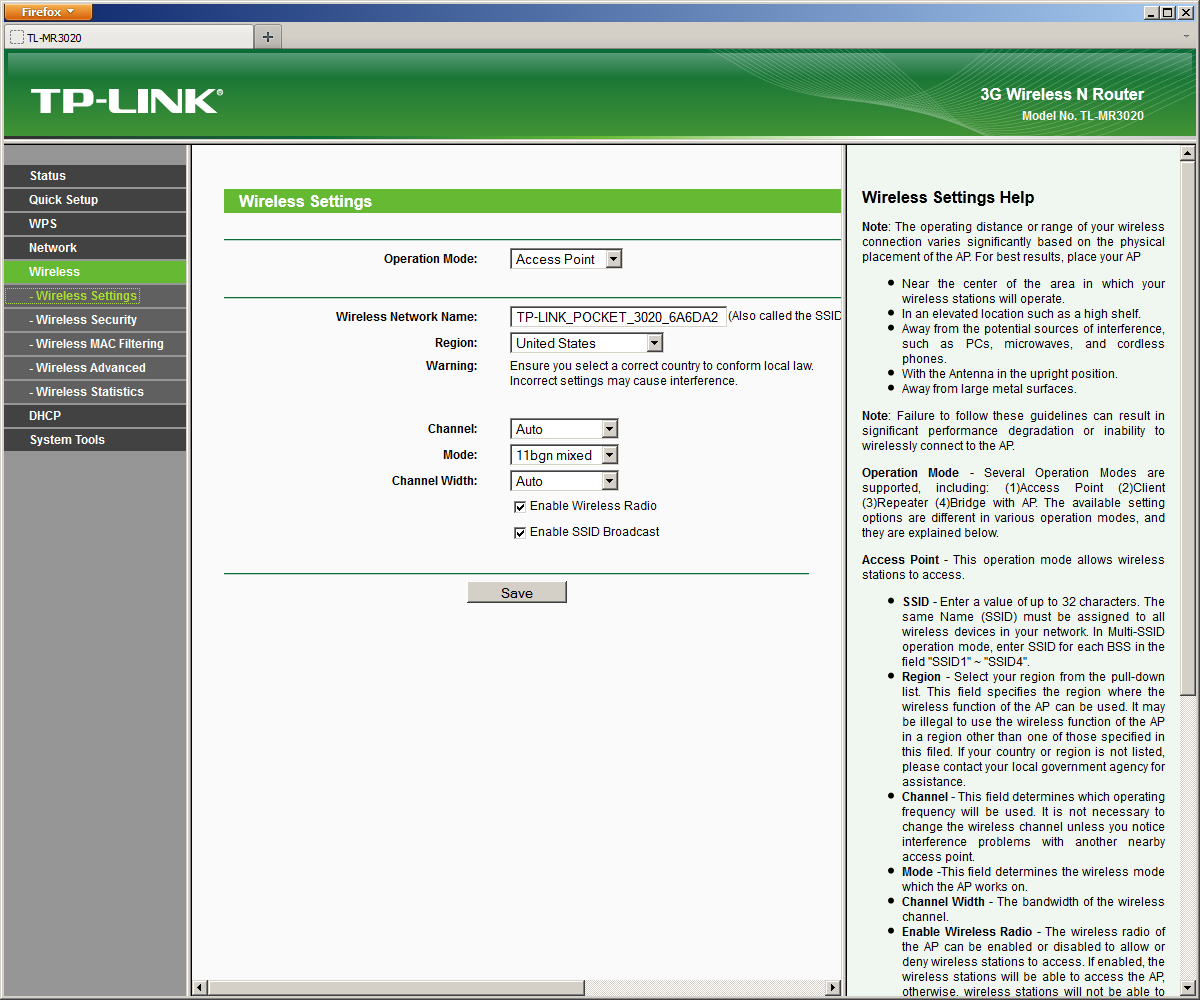Click the TP-LINK logo in header

(126, 101)
